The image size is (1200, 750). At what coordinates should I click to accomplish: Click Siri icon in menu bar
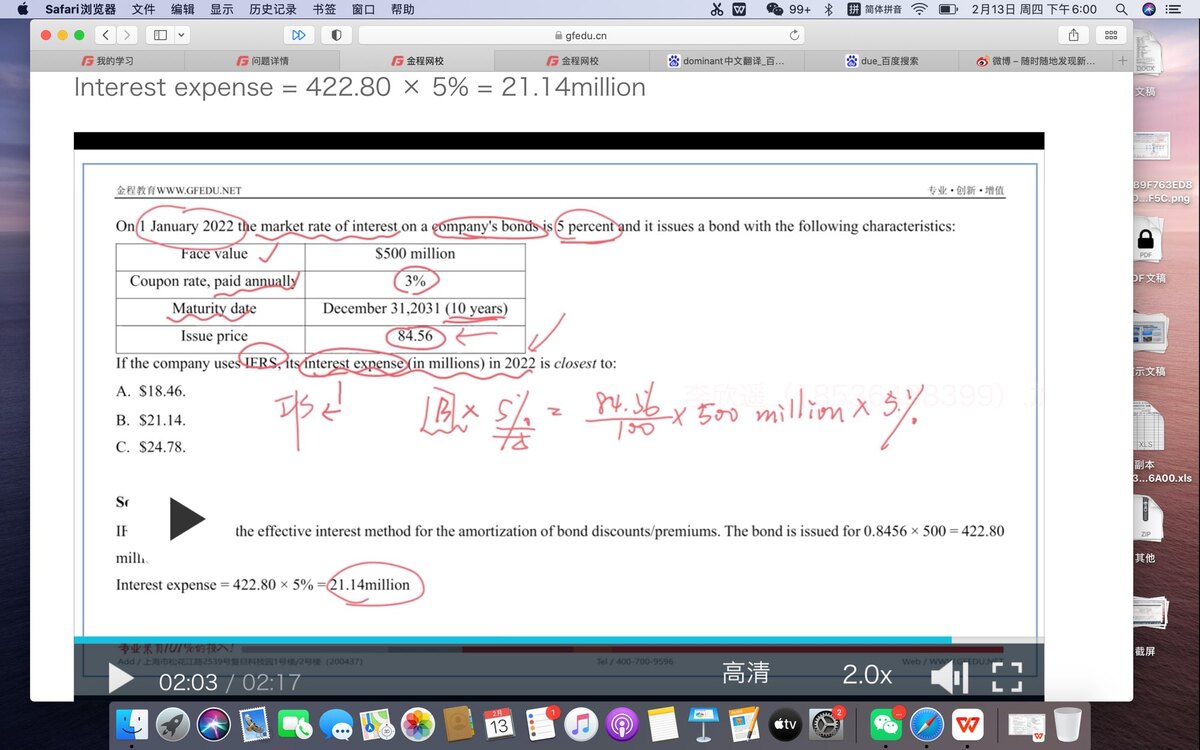pos(1149,9)
